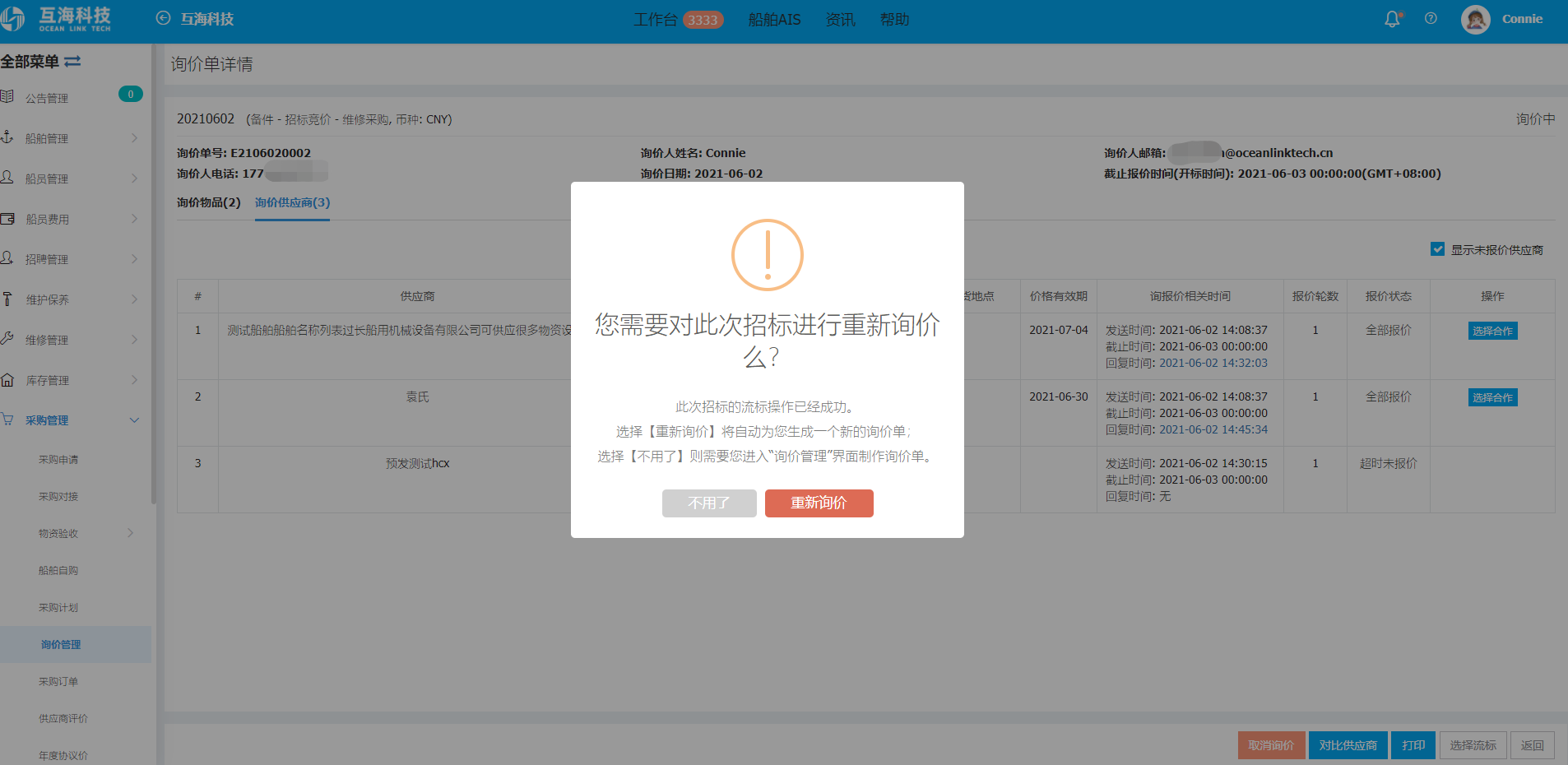The width and height of the screenshot is (1568, 765).
Task: Open the help question mark icon
Action: pos(1431,18)
